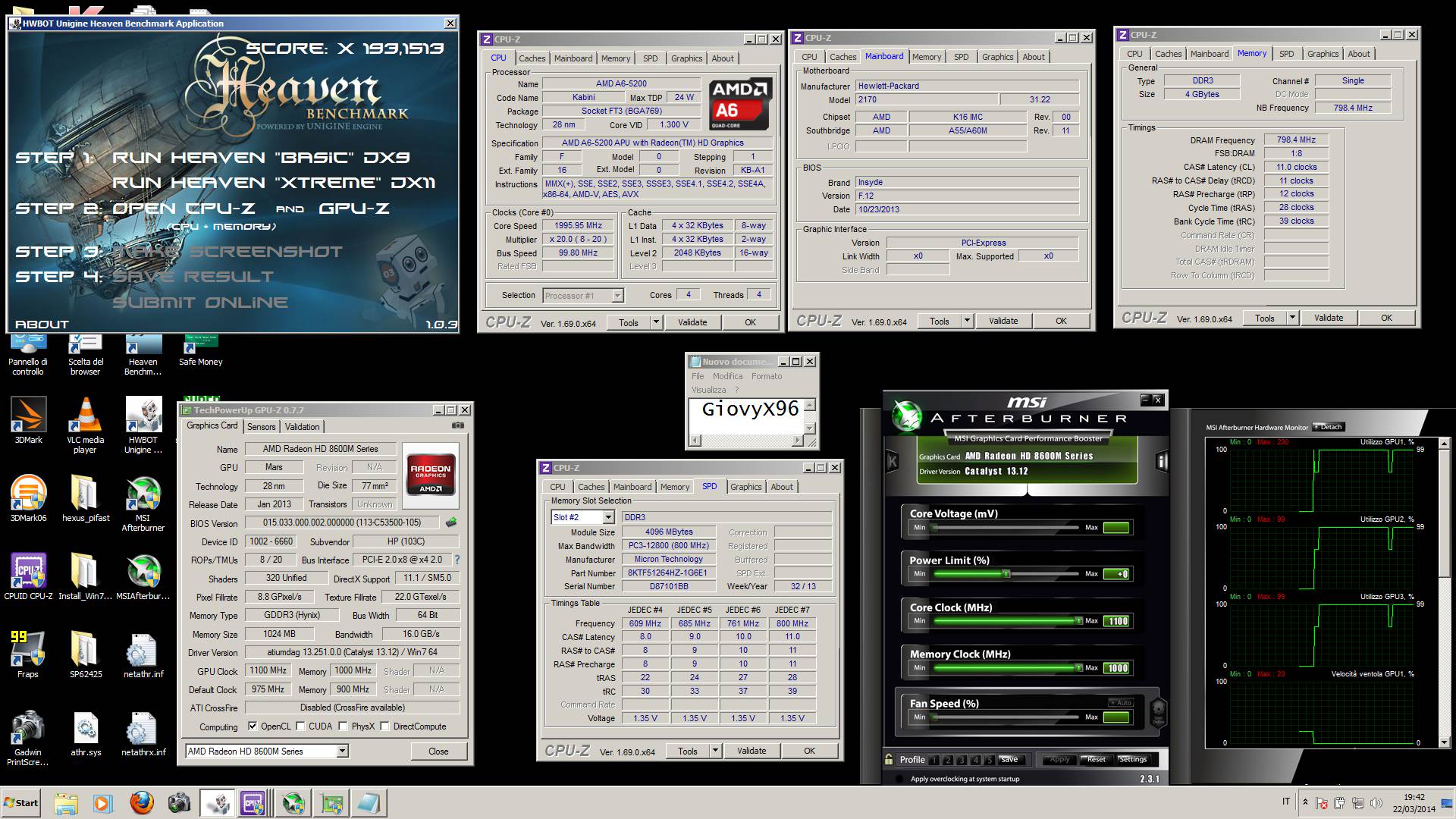Click Settings button in Afterburner
The width and height of the screenshot is (1456, 819).
(x=1132, y=759)
